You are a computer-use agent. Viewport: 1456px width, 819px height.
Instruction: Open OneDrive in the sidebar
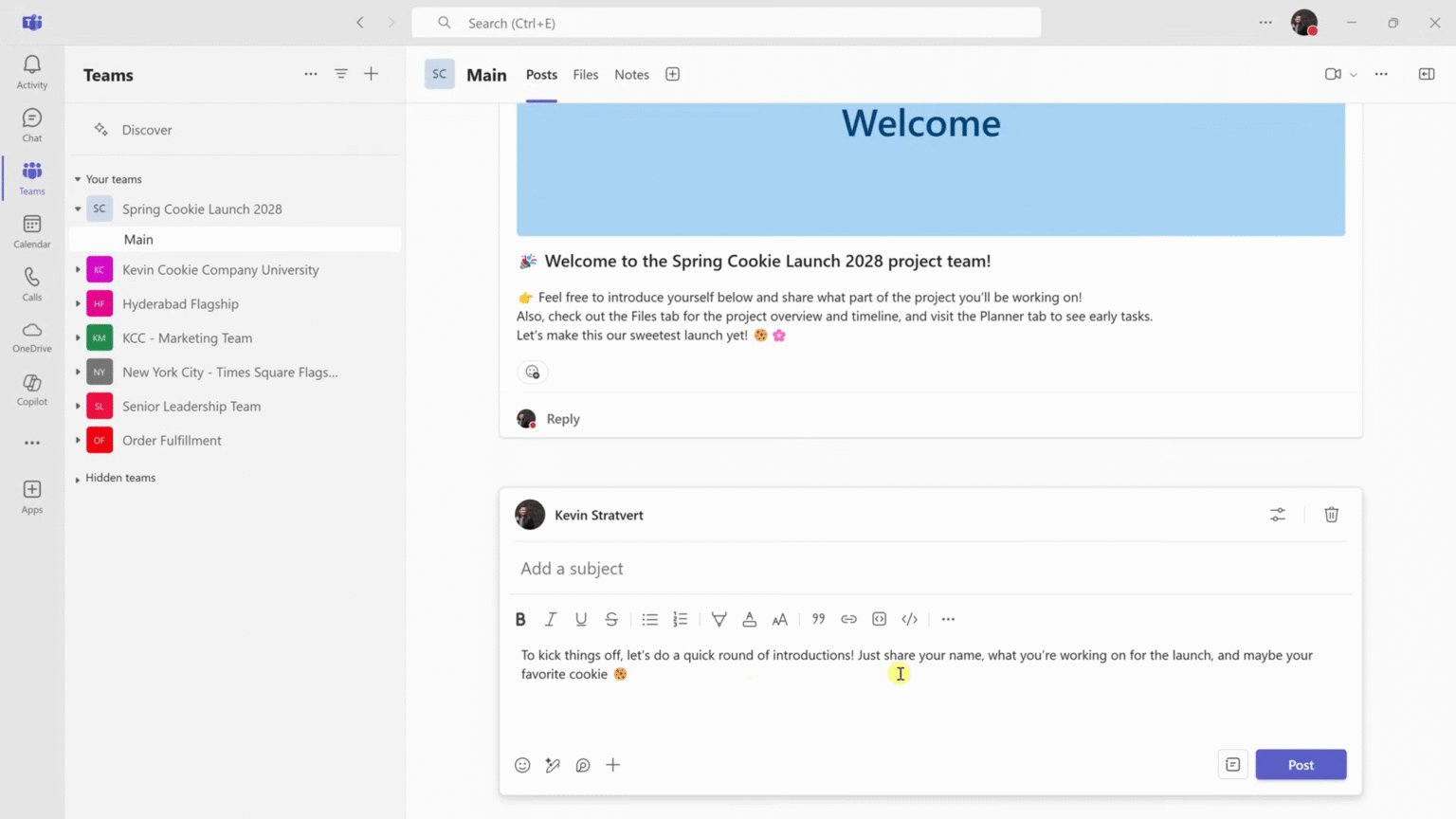pos(32,337)
